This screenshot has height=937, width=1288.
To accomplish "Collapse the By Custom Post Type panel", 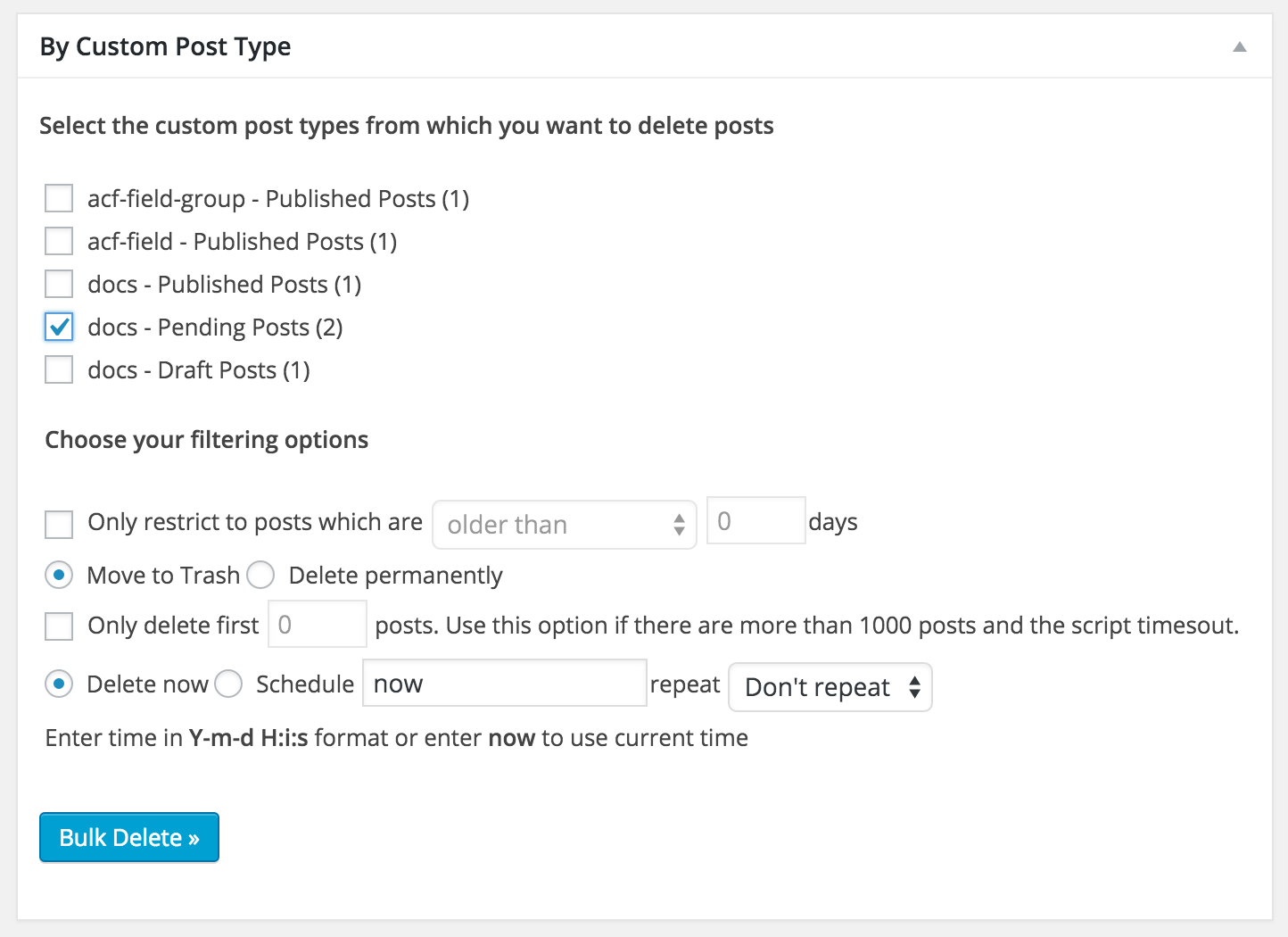I will pyautogui.click(x=1239, y=47).
